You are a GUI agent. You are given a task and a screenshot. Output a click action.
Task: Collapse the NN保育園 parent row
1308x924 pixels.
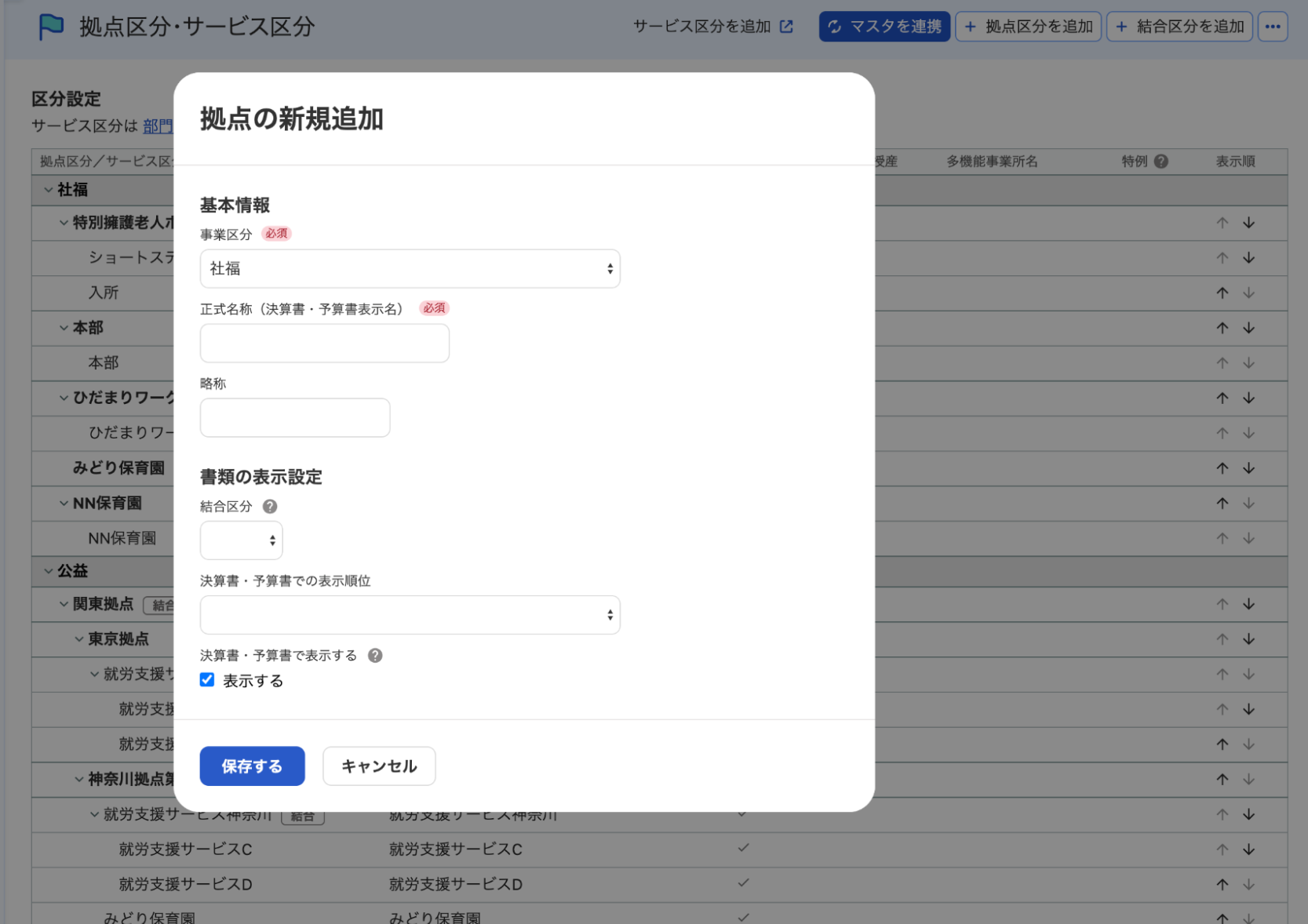tap(64, 504)
